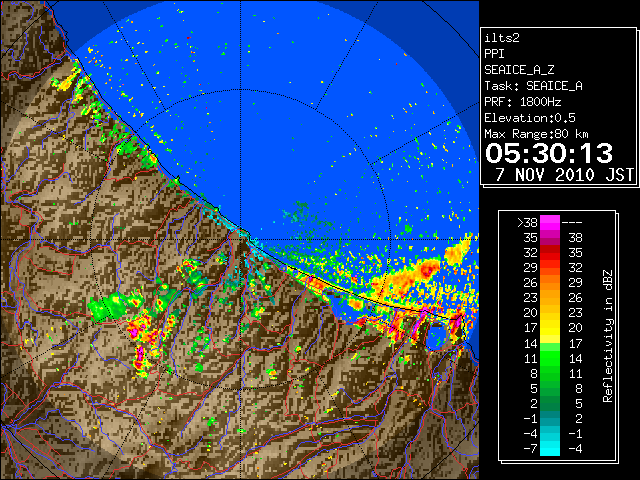Click the '>38' legend label
The width and height of the screenshot is (640, 480).
click(527, 223)
